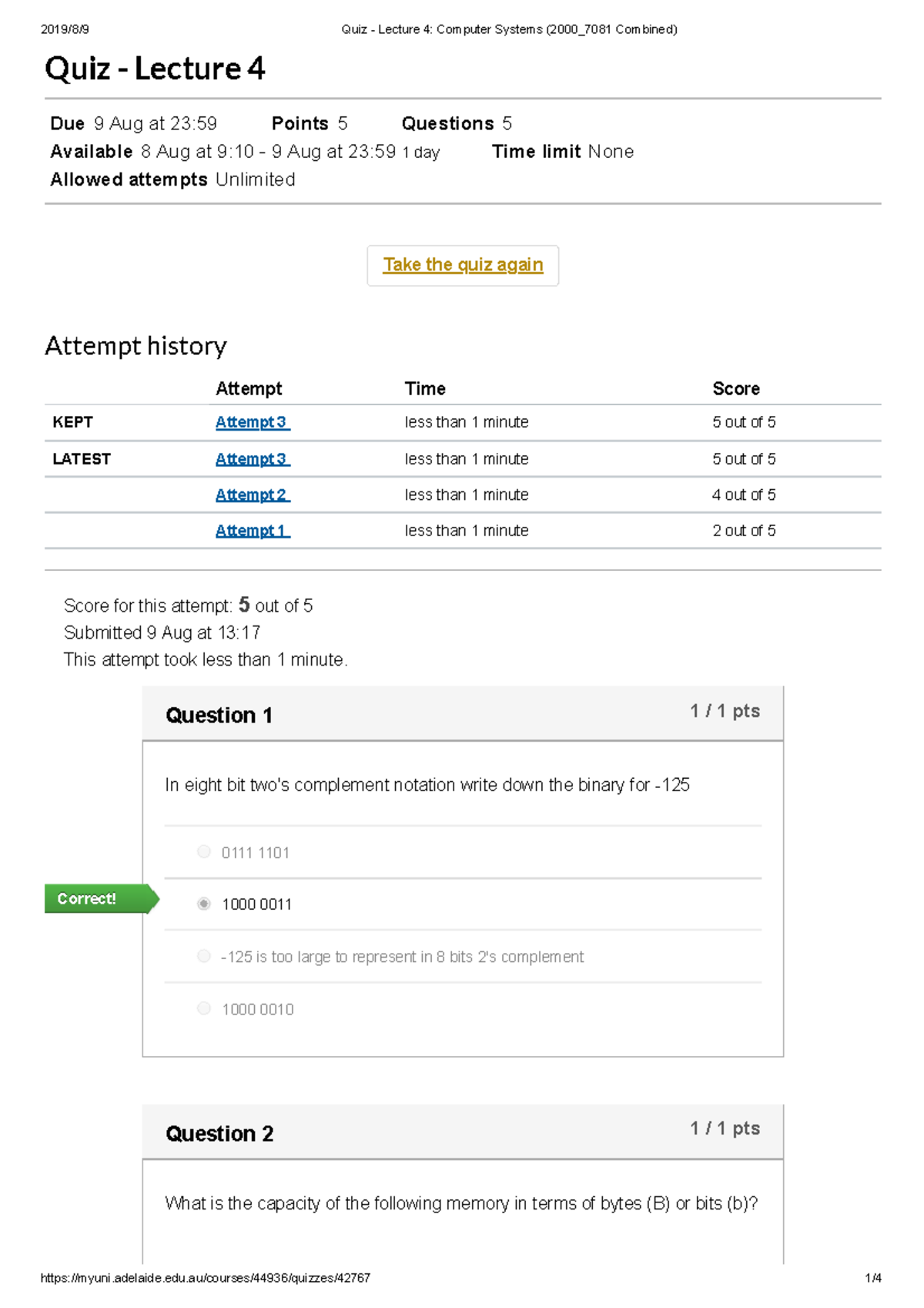This screenshot has width=924, height=1308.
Task: Open the KEPT Attempt 3 link
Action: 253,422
